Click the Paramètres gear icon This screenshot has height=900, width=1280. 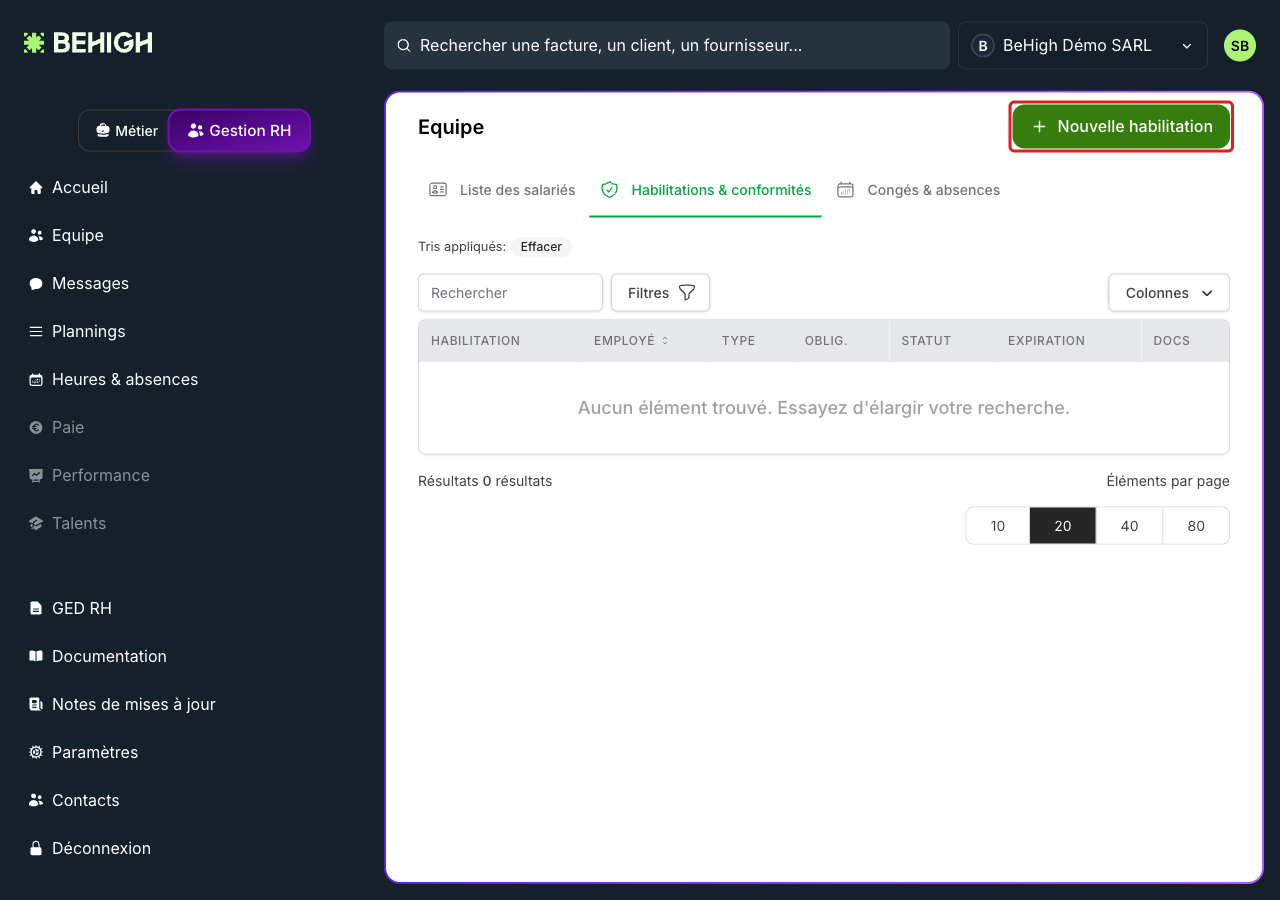[x=36, y=753]
